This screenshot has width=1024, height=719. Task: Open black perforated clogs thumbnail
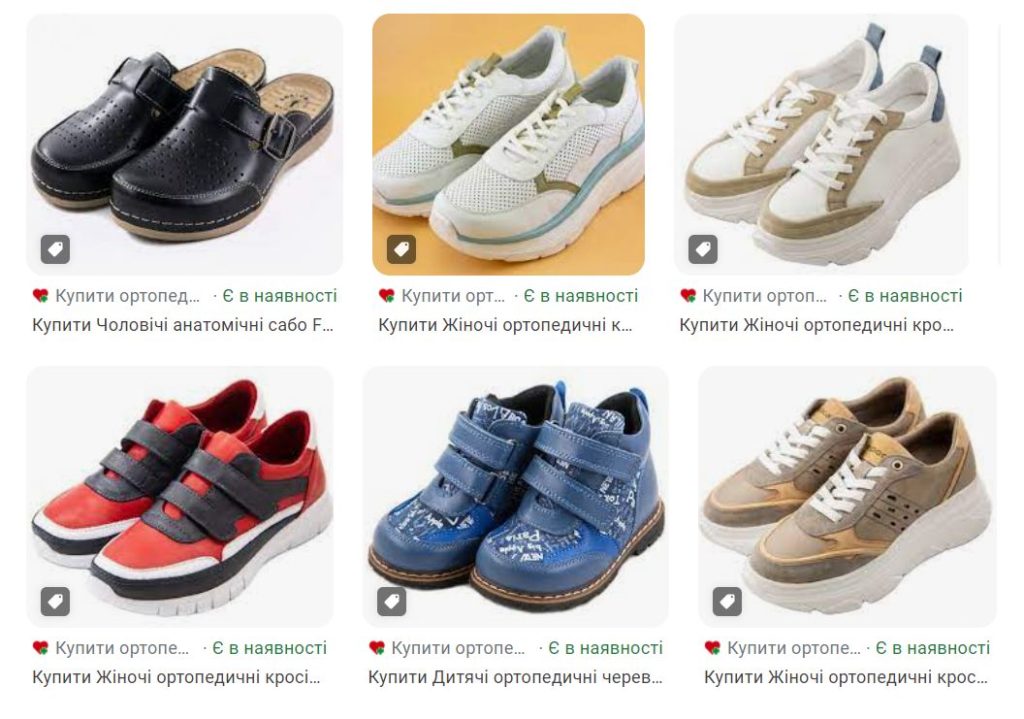coord(184,144)
